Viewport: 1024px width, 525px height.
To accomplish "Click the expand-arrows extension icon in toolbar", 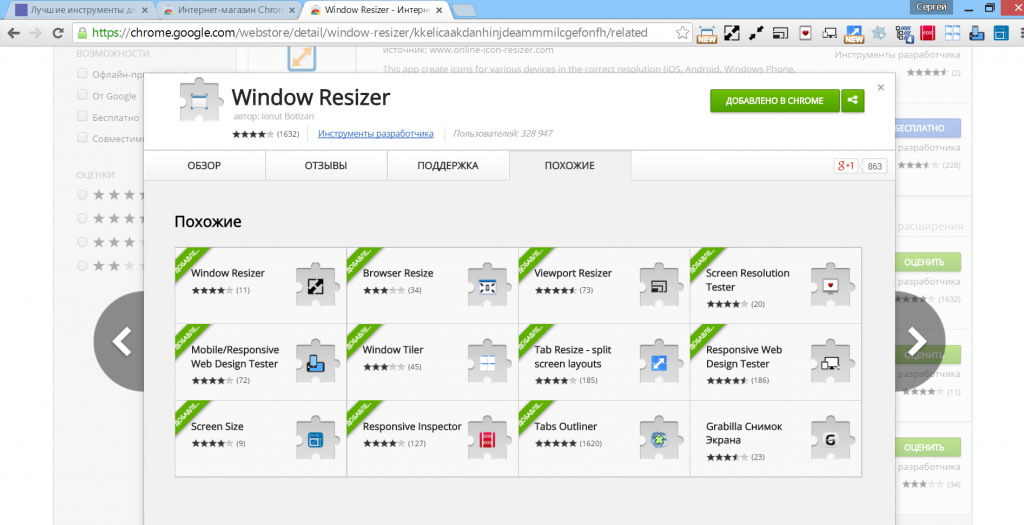I will 731,33.
